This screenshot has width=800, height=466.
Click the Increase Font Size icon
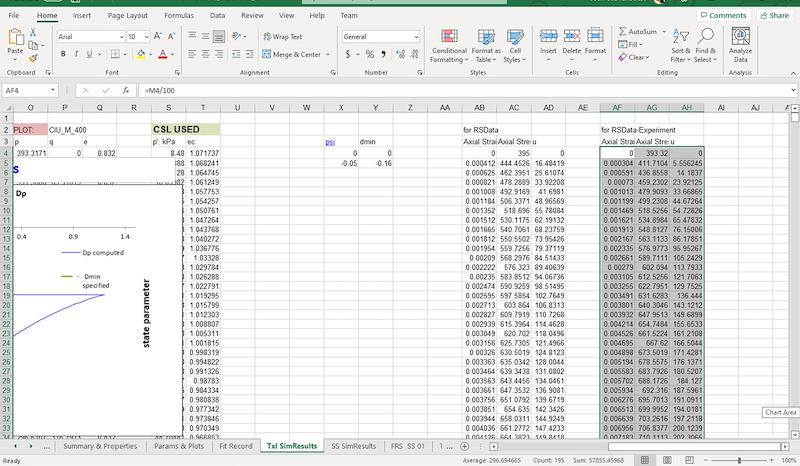coord(156,36)
